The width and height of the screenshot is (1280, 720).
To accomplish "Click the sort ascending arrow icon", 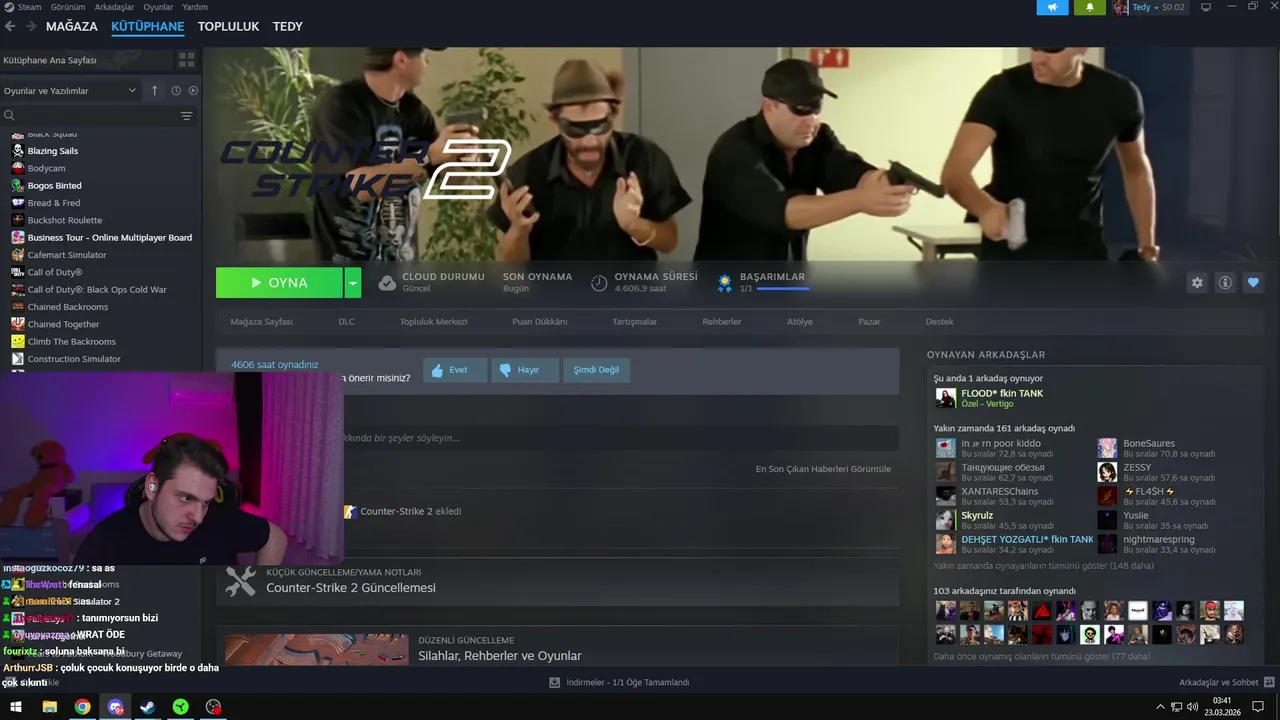I will pyautogui.click(x=154, y=91).
